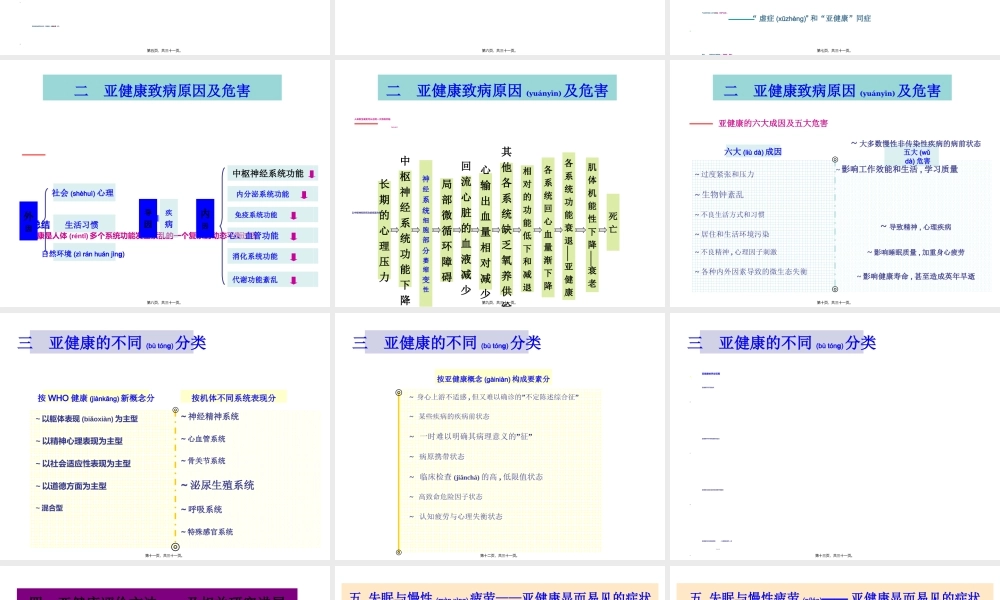Click the down arrow beside 内分泌系统功能
1000x600 pixels.
[304, 194]
